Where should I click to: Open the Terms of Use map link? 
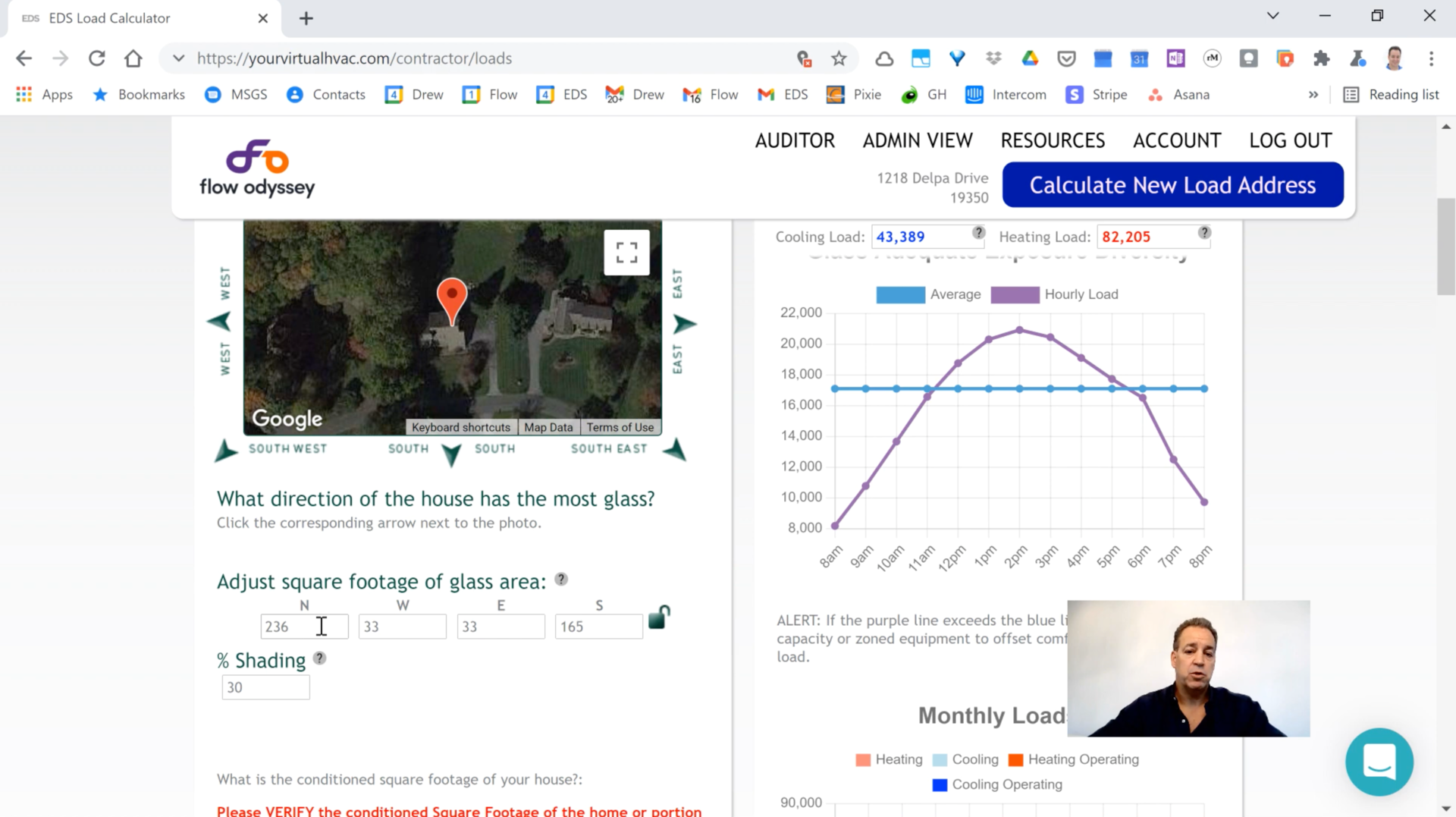coord(620,427)
